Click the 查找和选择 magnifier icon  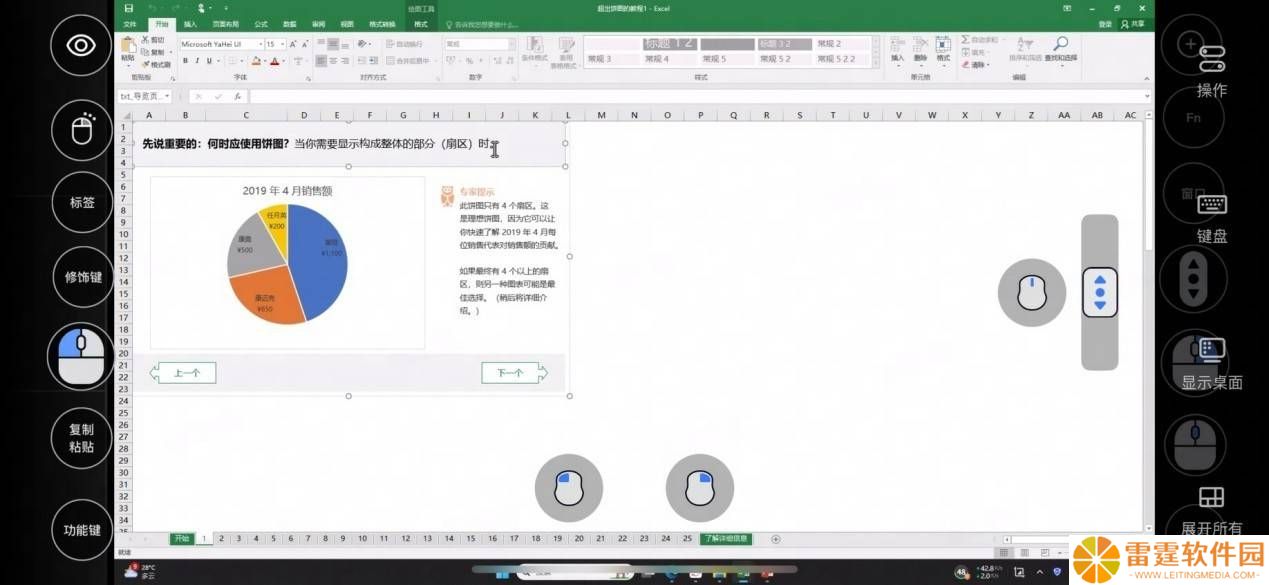1061,43
